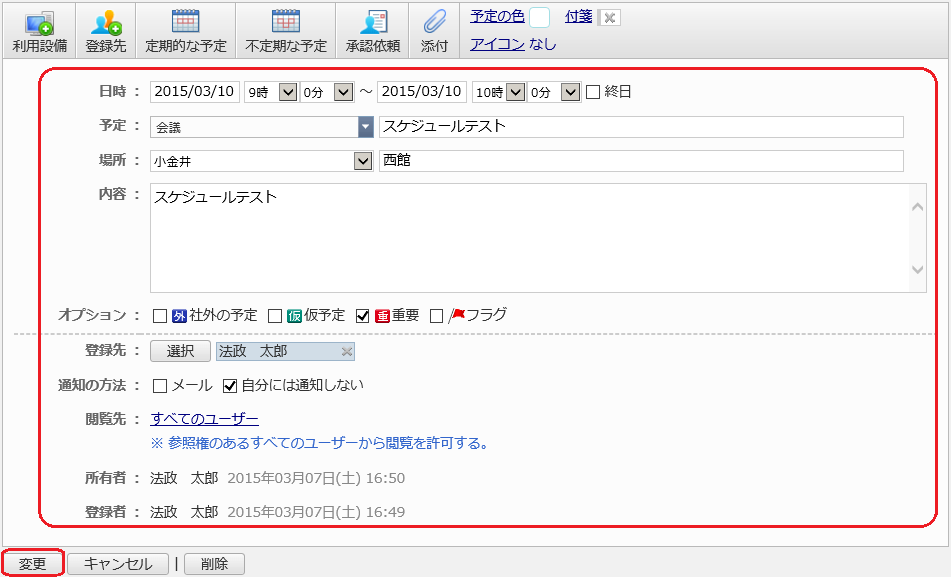
Task: Remove the 付箋 sticky note with X icon
Action: tap(609, 18)
